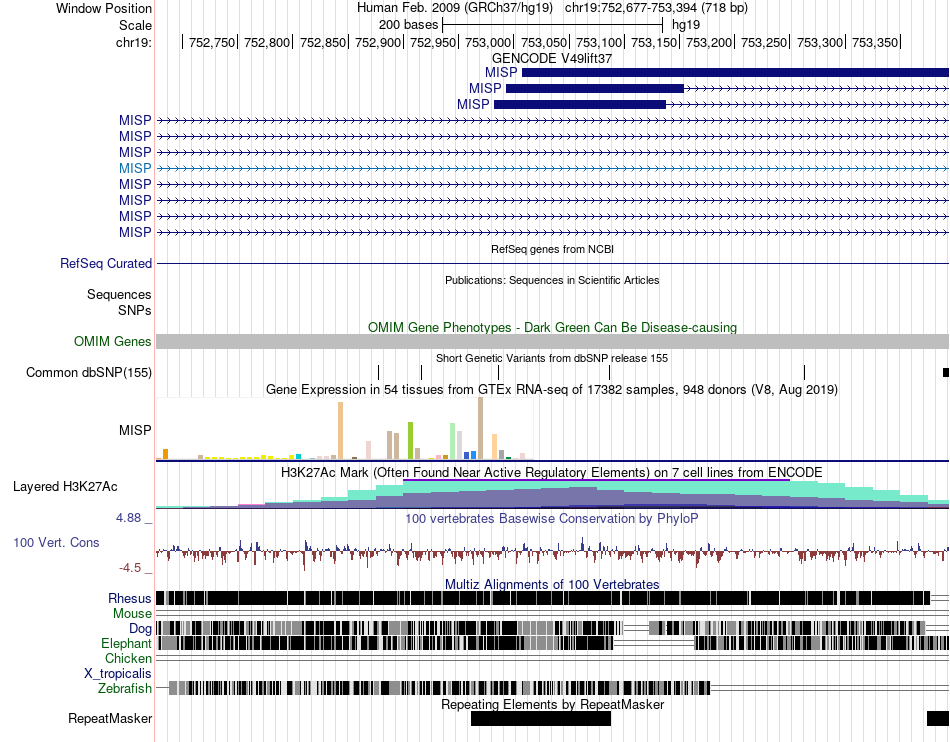Click the GENCODE V49lift37 track title
This screenshot has height=742, width=950.
click(552, 58)
